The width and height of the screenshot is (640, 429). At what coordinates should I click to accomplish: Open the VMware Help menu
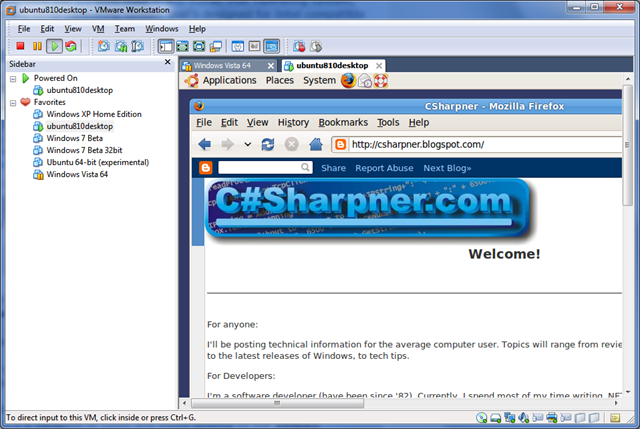[x=197, y=29]
